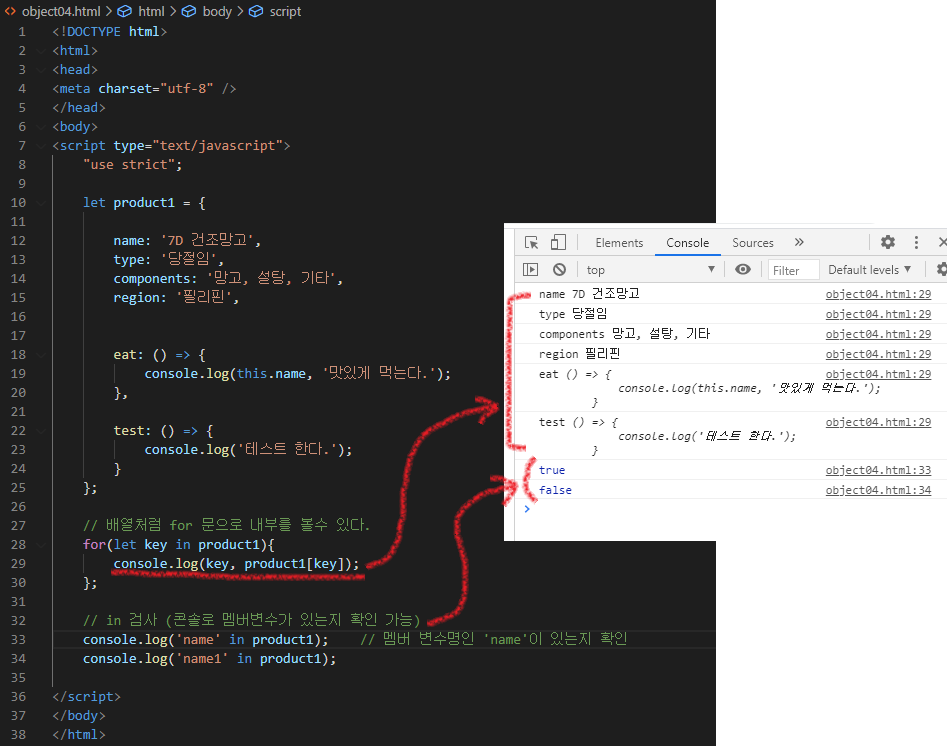
Task: Show more DevTools tabs chevron
Action: 799,242
